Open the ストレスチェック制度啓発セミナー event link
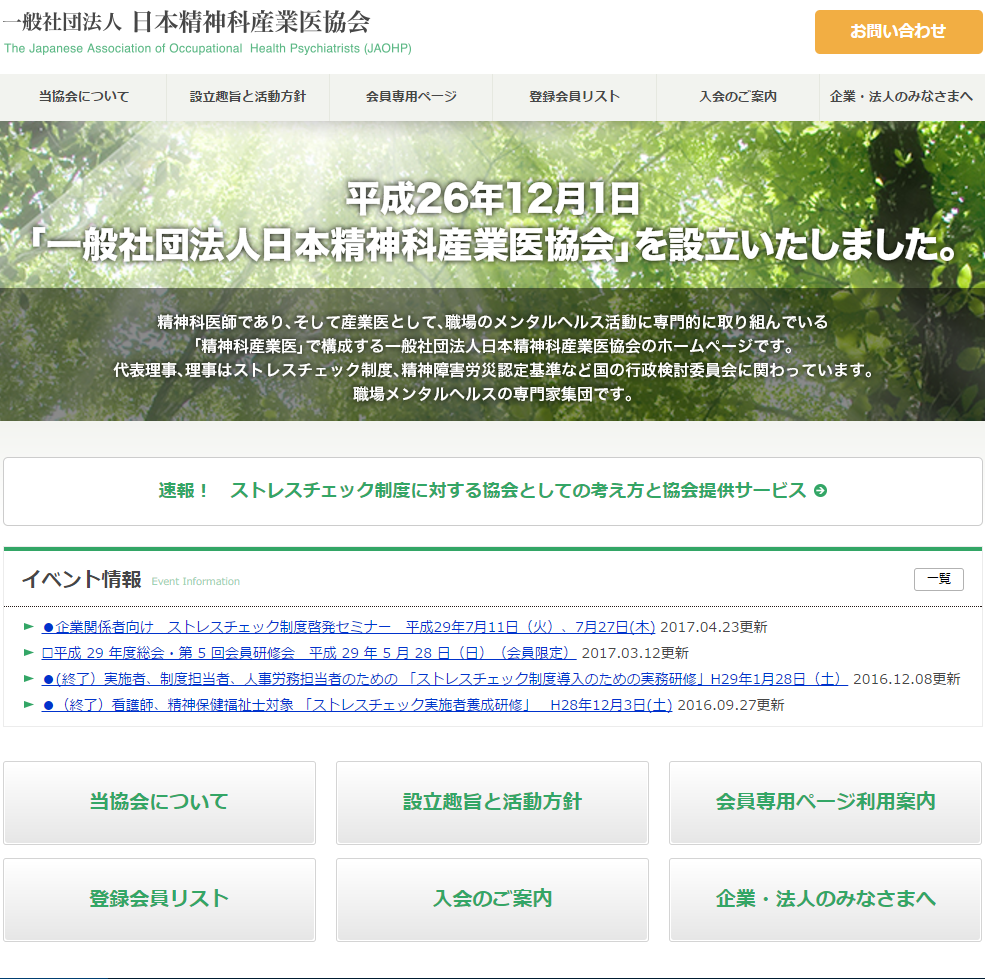Image resolution: width=985 pixels, height=979 pixels. [348, 627]
